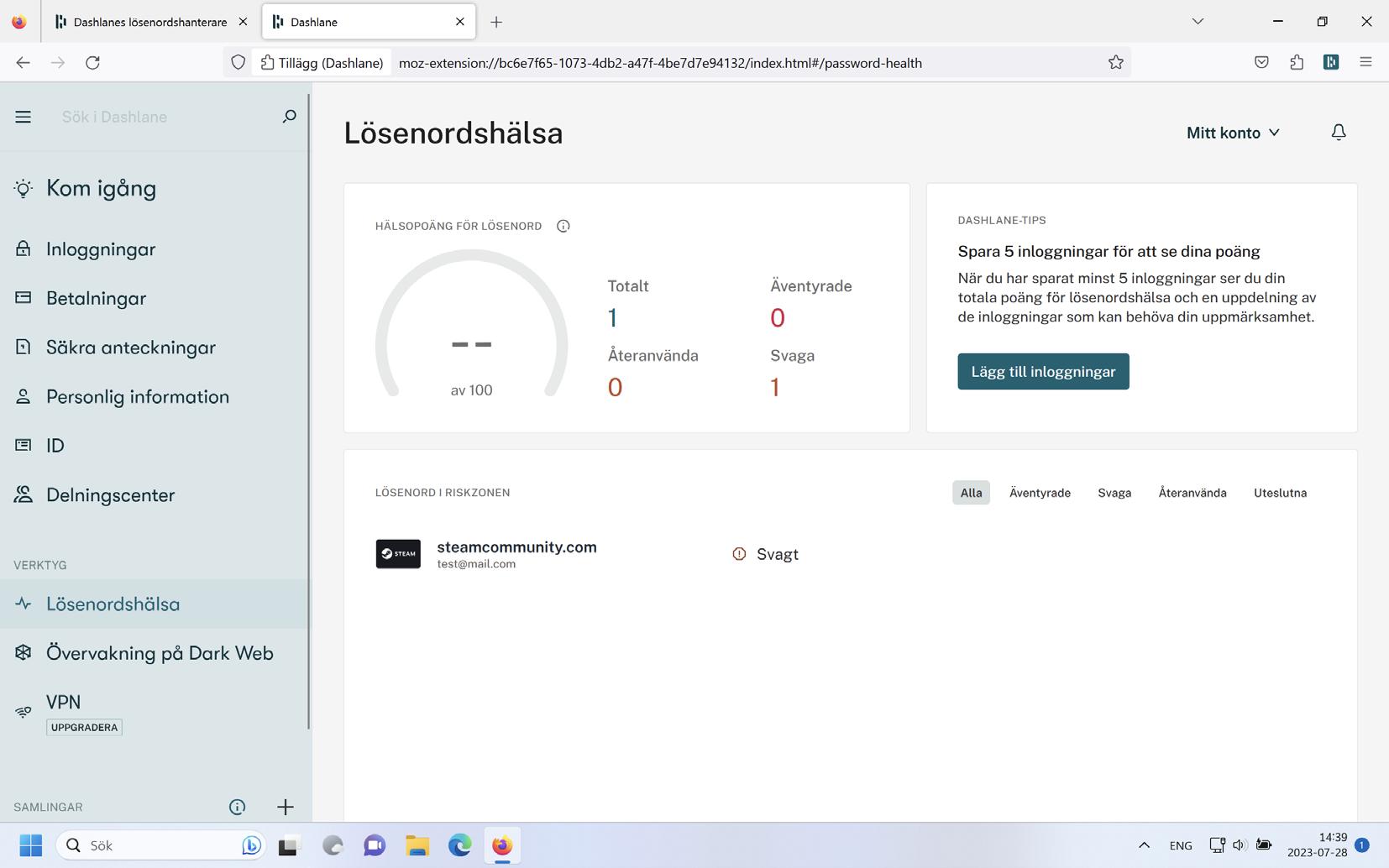Filter by Äventyrade passwords
Screen dimensions: 1389x868
coord(1040,493)
